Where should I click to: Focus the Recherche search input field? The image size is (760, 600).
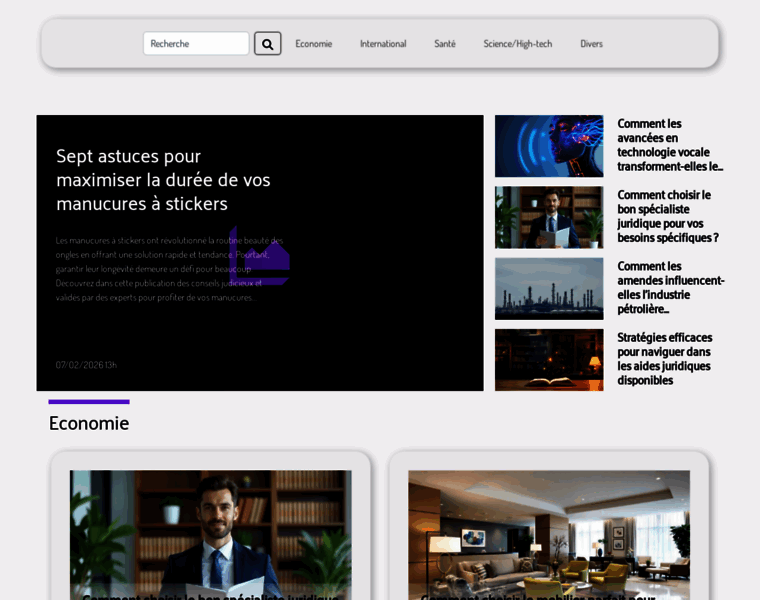tap(196, 44)
